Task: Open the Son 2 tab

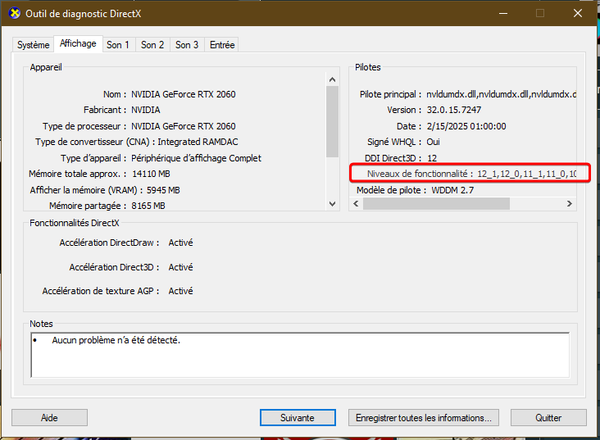Action: (152, 45)
